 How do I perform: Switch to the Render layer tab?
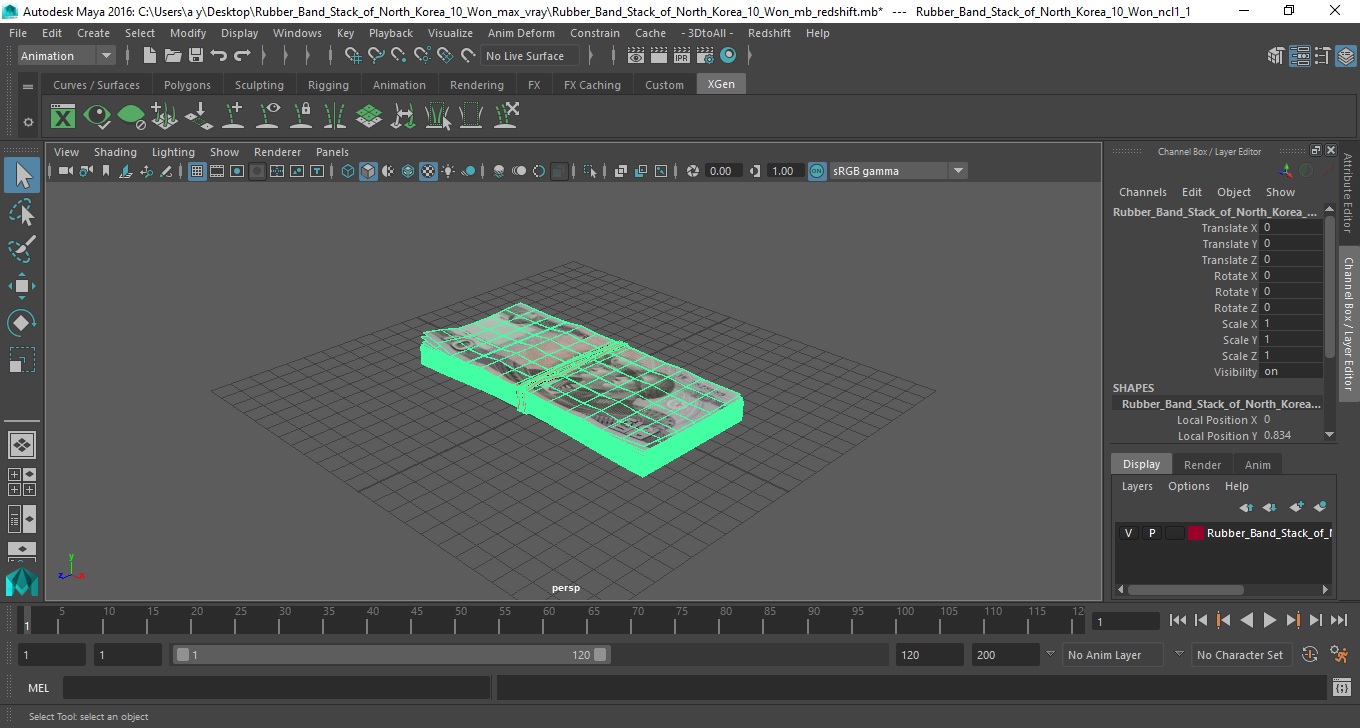pyautogui.click(x=1202, y=465)
